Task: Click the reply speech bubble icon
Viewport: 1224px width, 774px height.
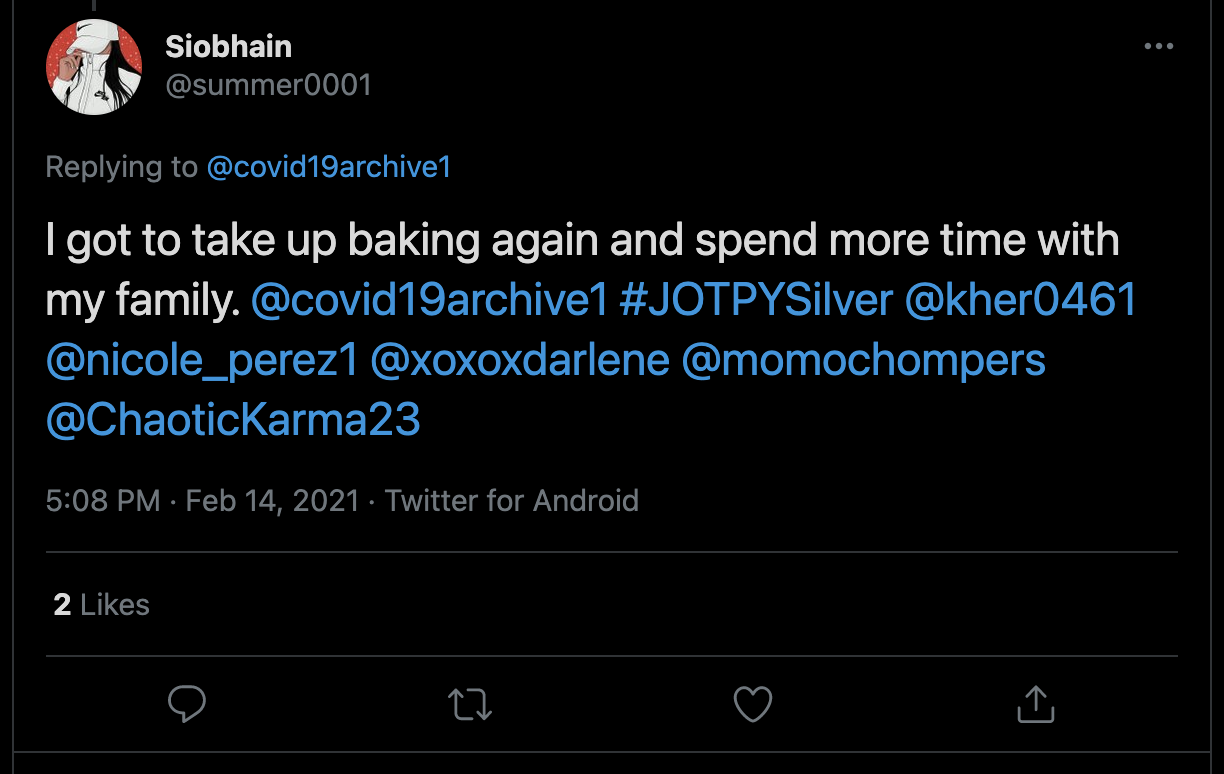Action: tap(187, 704)
